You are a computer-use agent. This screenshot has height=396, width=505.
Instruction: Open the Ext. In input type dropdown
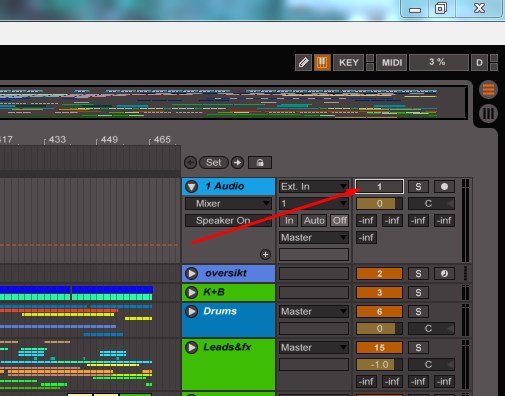pyautogui.click(x=314, y=186)
